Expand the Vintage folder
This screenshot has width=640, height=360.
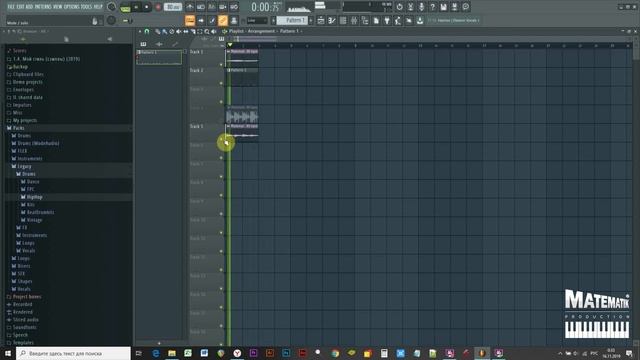point(34,220)
